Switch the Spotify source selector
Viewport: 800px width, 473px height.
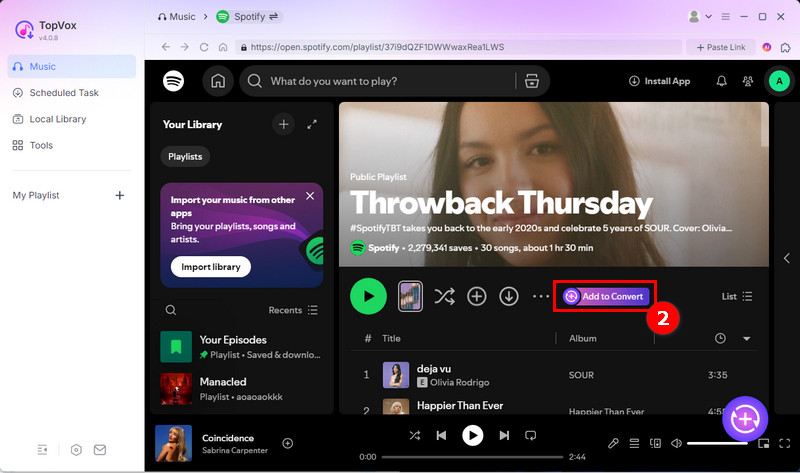(x=249, y=17)
